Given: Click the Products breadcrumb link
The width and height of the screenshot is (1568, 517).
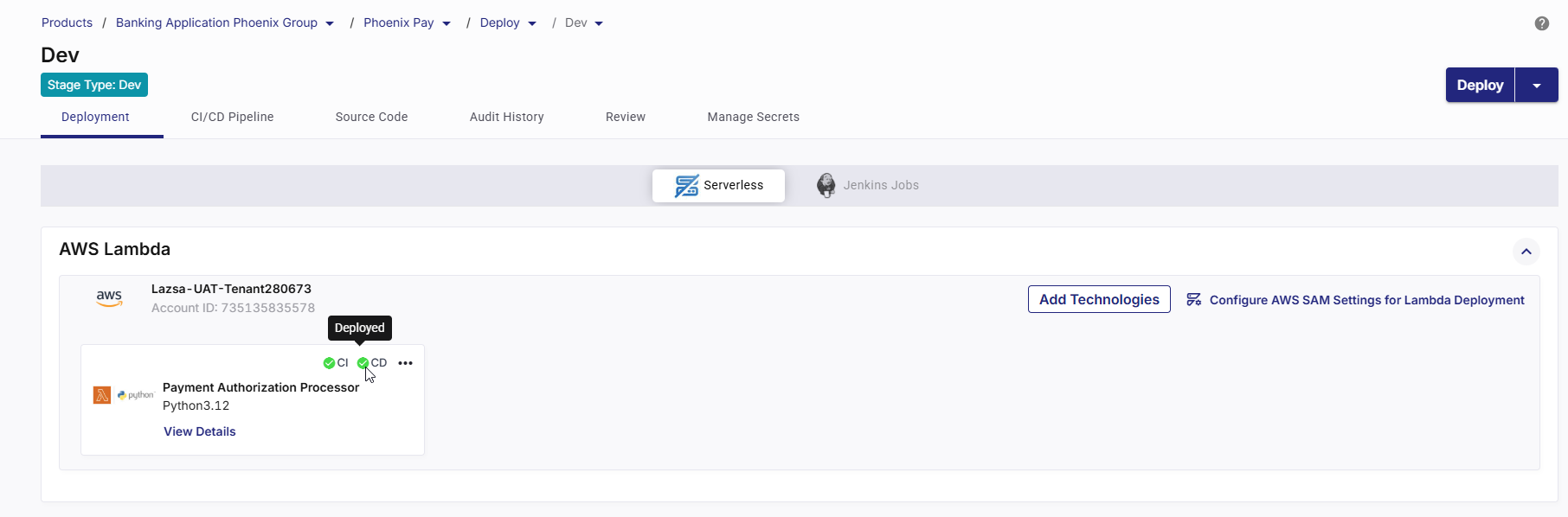Looking at the screenshot, I should click(67, 22).
